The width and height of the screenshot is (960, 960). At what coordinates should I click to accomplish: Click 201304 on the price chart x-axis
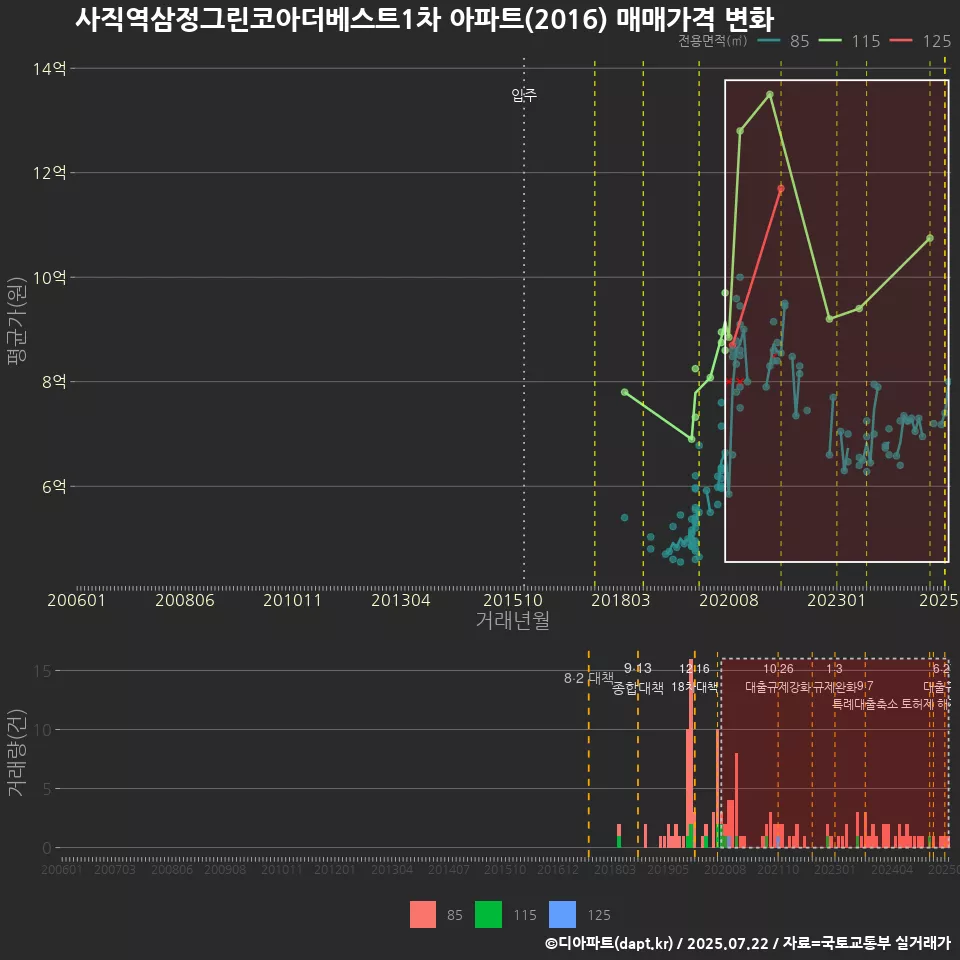click(401, 600)
